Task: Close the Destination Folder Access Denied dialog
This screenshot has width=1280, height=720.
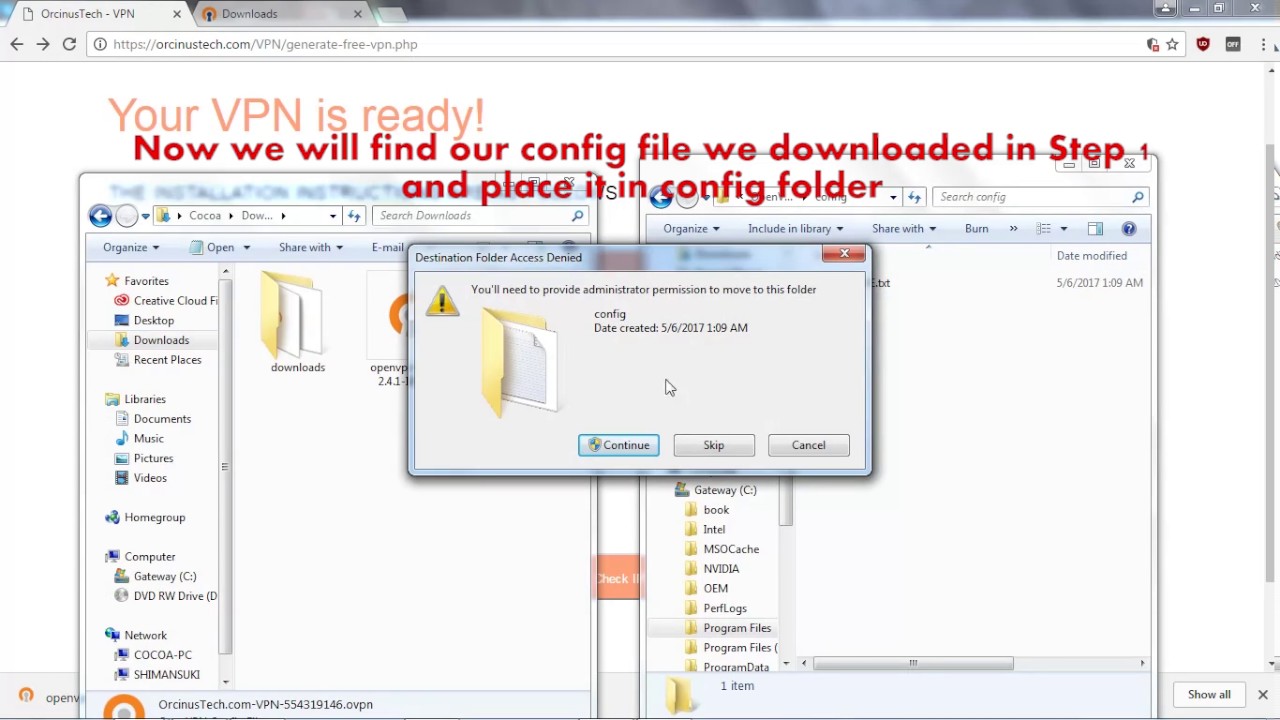Action: coord(844,254)
